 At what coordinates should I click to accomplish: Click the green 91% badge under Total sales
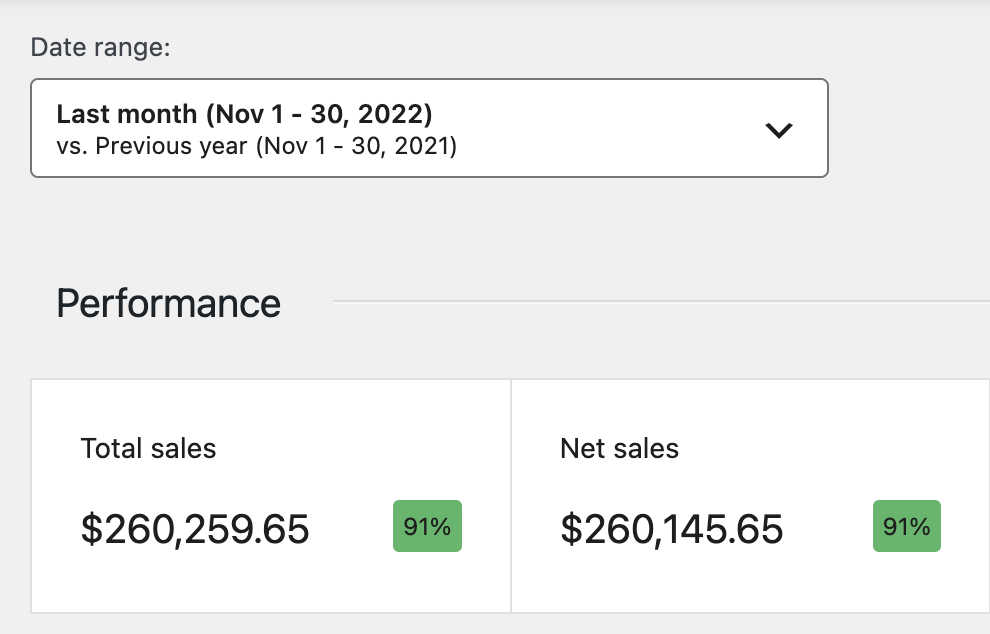(x=427, y=526)
